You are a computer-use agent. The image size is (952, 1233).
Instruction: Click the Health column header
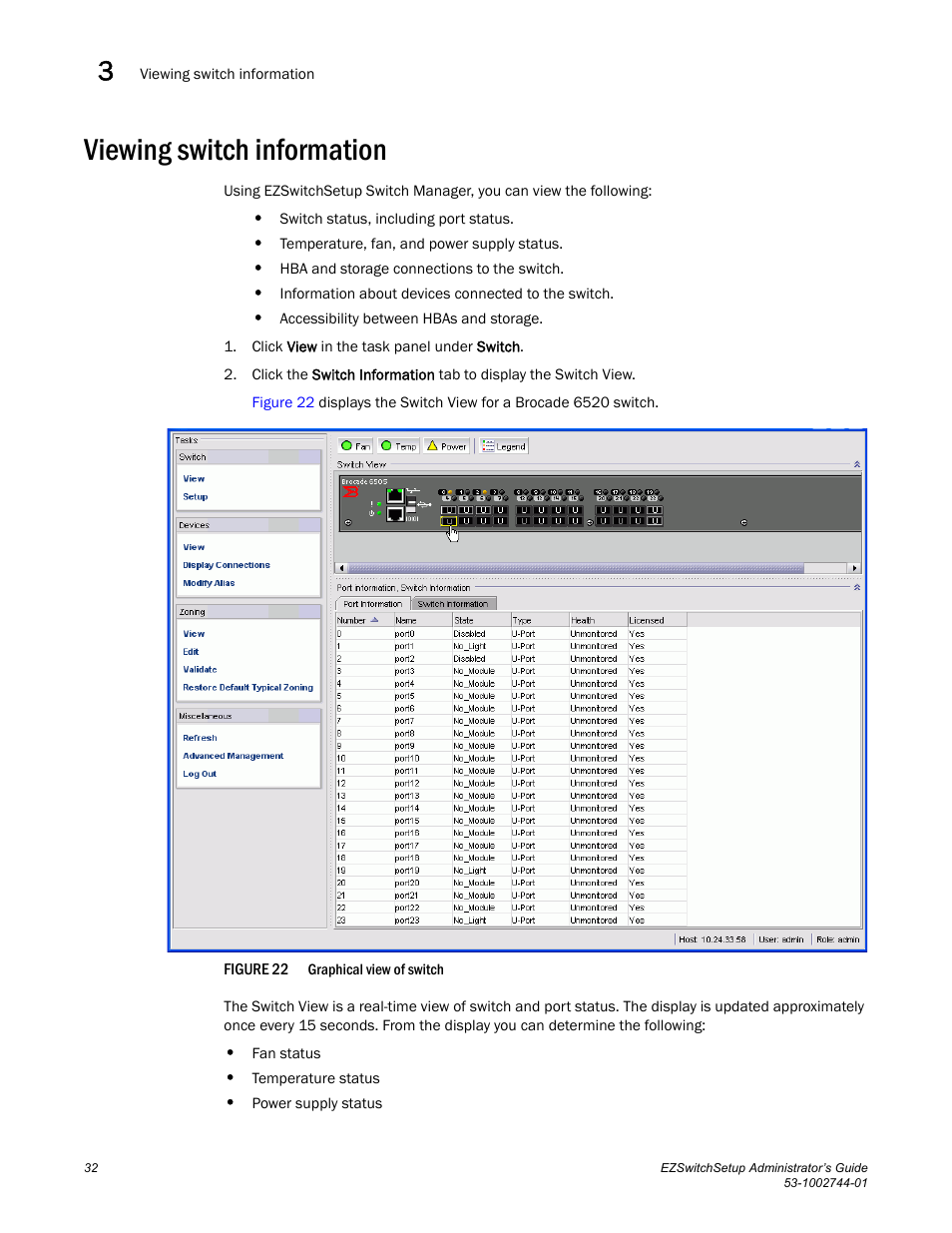pos(598,620)
